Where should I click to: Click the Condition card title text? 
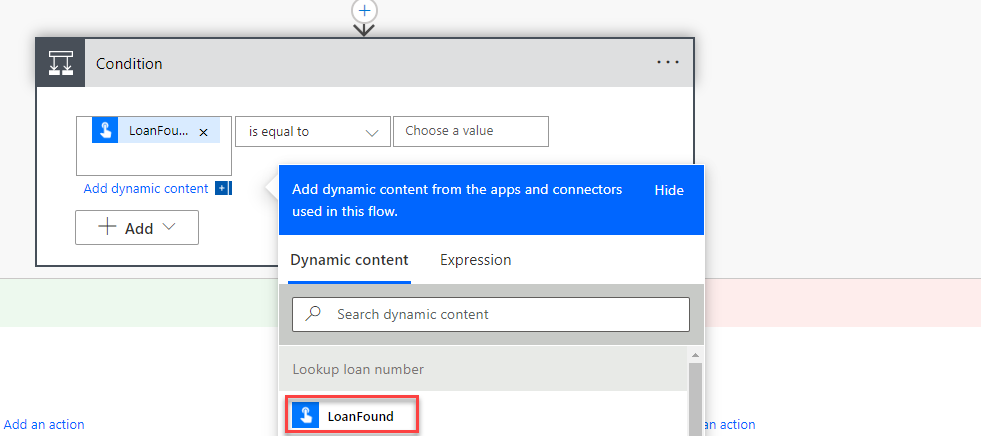[129, 64]
